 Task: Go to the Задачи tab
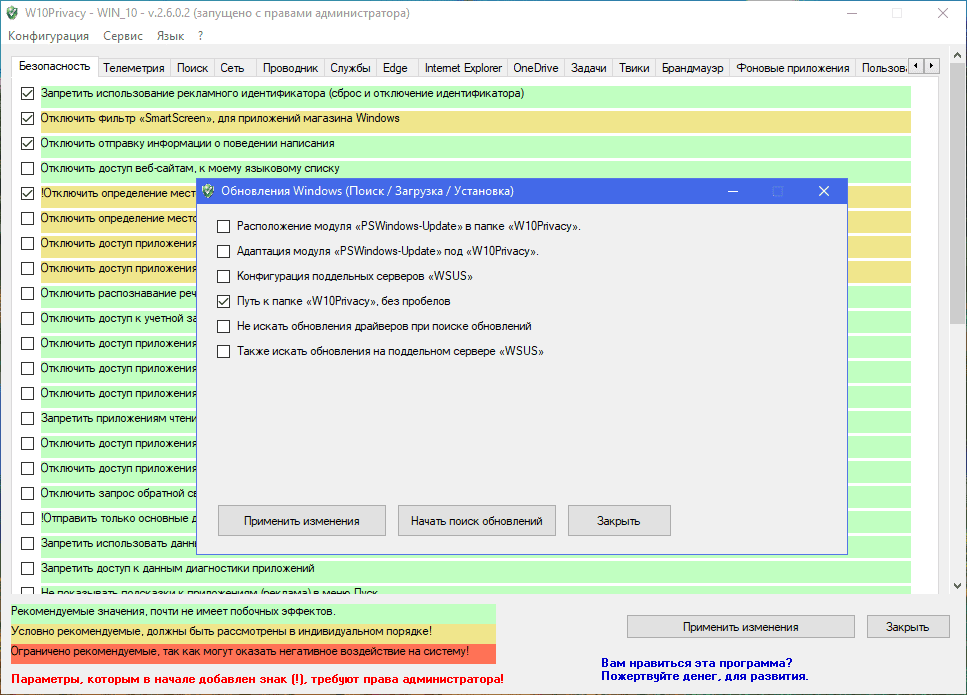tap(589, 68)
